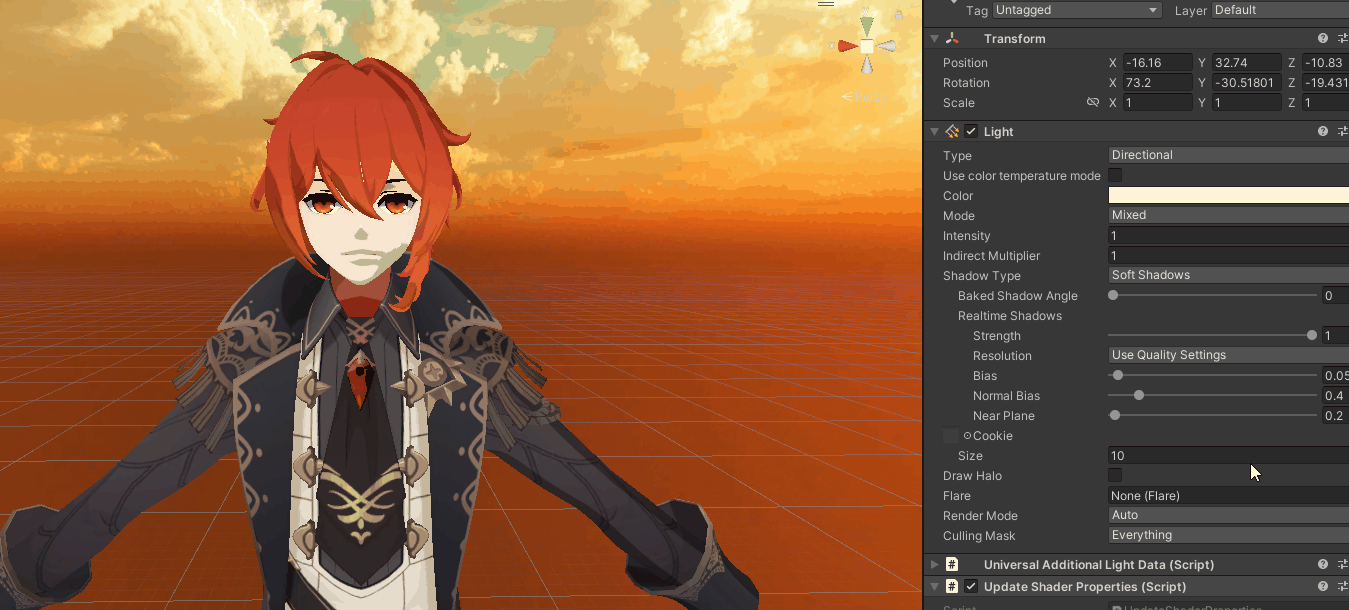Open presets for Update Shader Properties script
Screen dimensions: 1349x610
coord(1343,586)
